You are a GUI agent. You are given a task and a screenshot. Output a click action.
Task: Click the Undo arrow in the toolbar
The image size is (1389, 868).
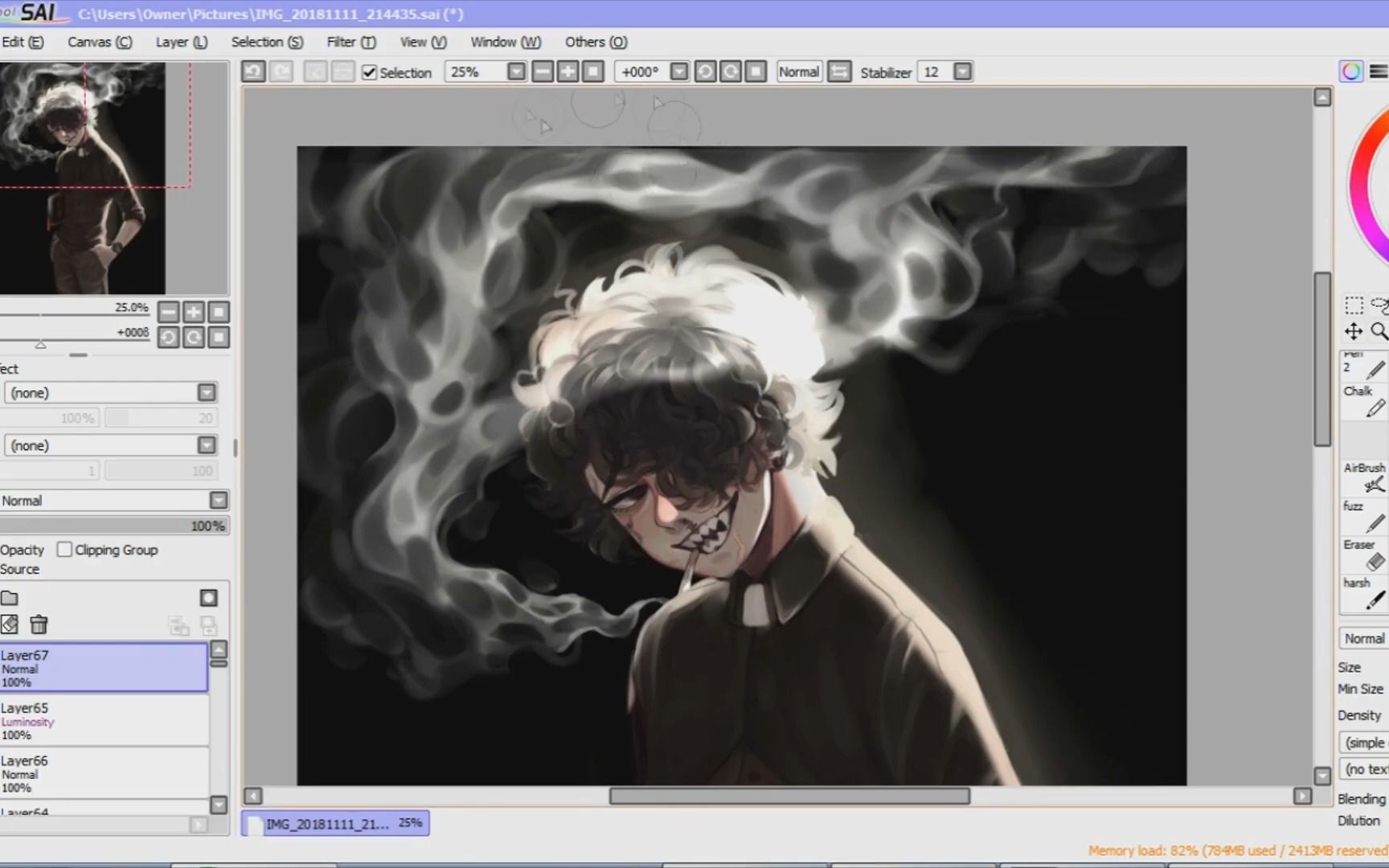253,72
